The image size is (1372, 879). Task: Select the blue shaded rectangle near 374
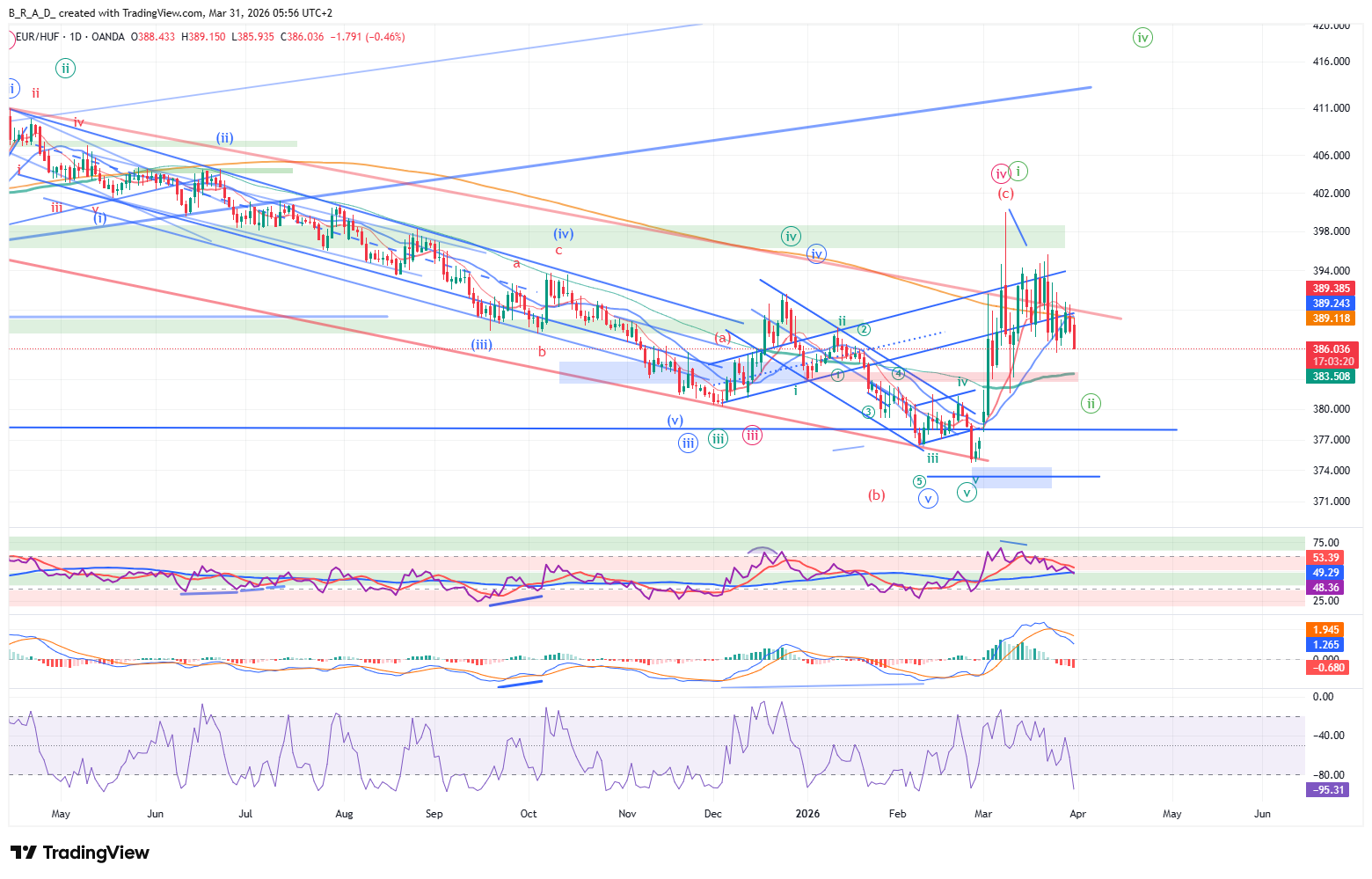(x=1013, y=478)
